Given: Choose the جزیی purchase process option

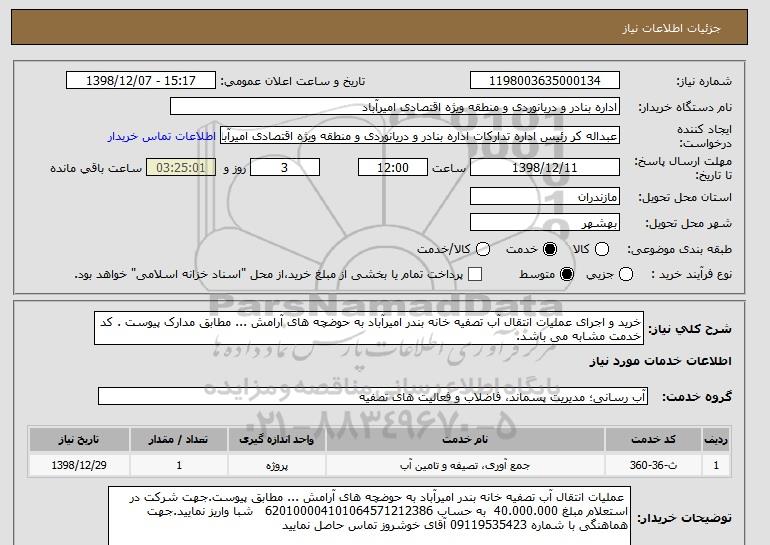Looking at the screenshot, I should 626,274.
